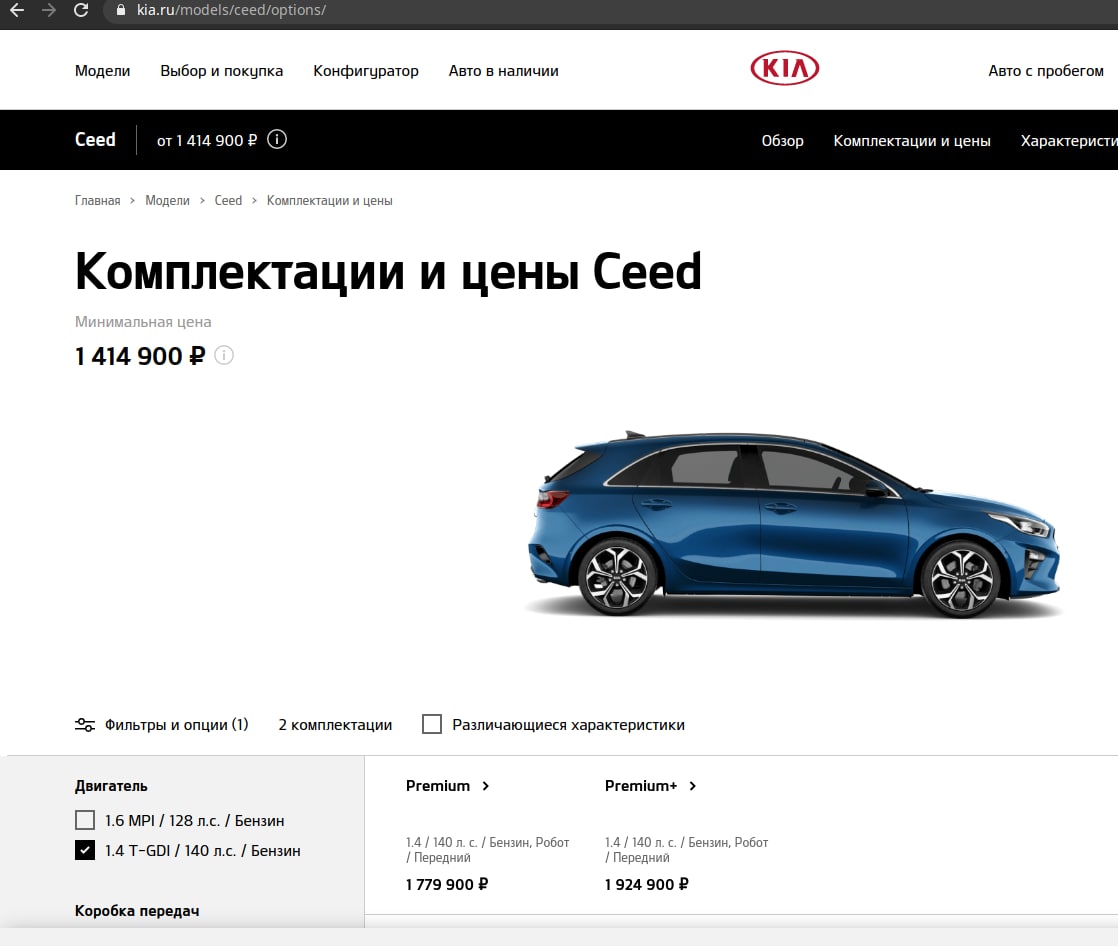Viewport: 1118px width, 946px height.
Task: Click the Минимальная цена label
Action: tap(143, 322)
